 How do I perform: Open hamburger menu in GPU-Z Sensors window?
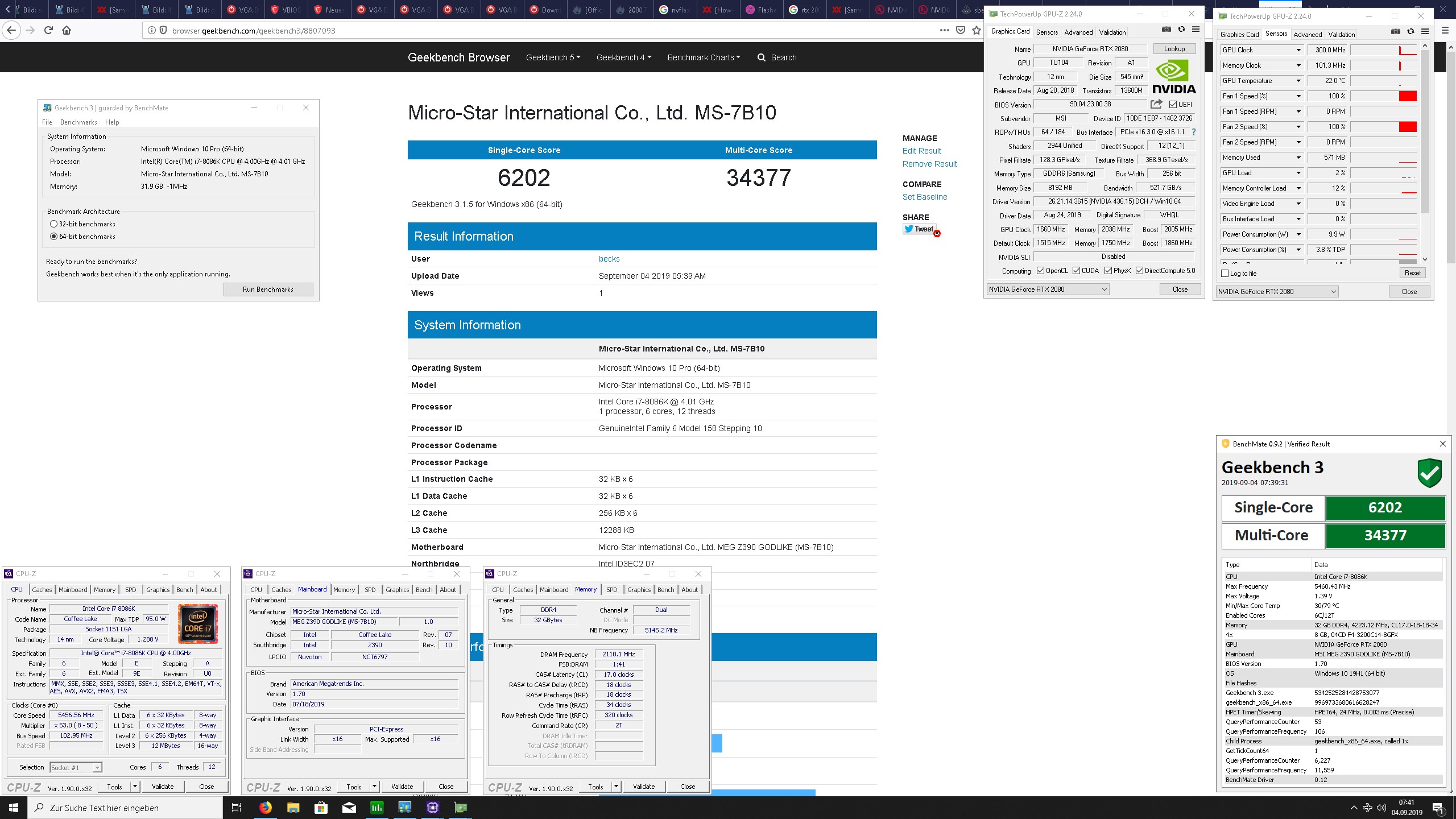(1425, 32)
